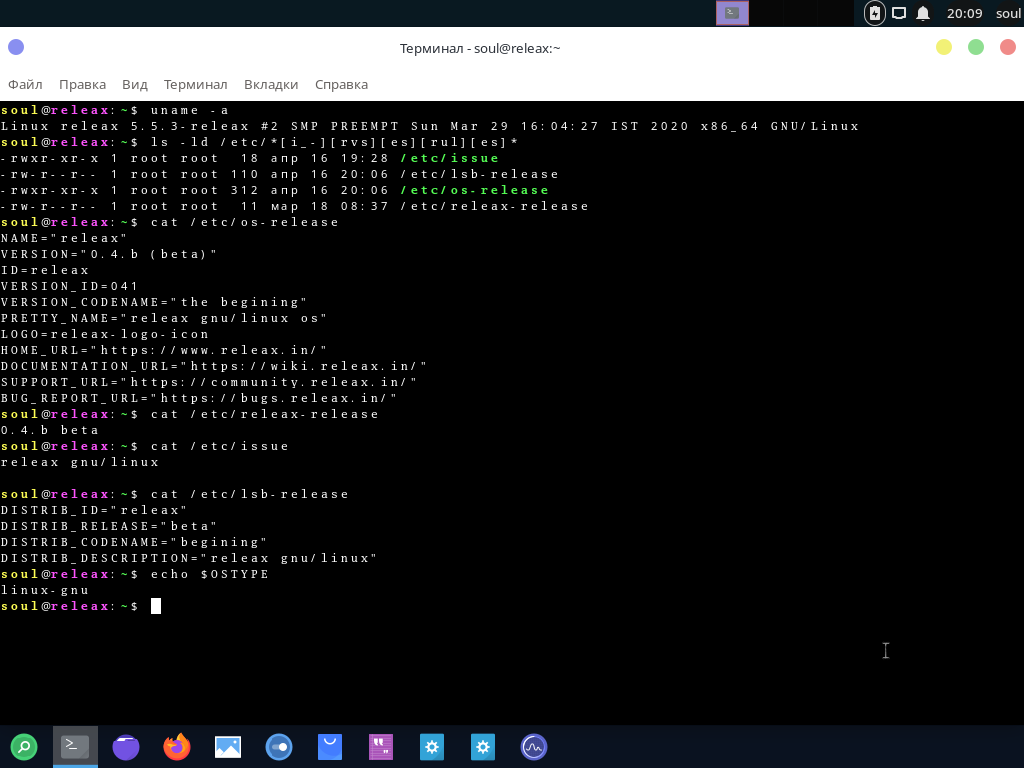Open the Справка menu
This screenshot has height=768, width=1024.
coord(342,84)
